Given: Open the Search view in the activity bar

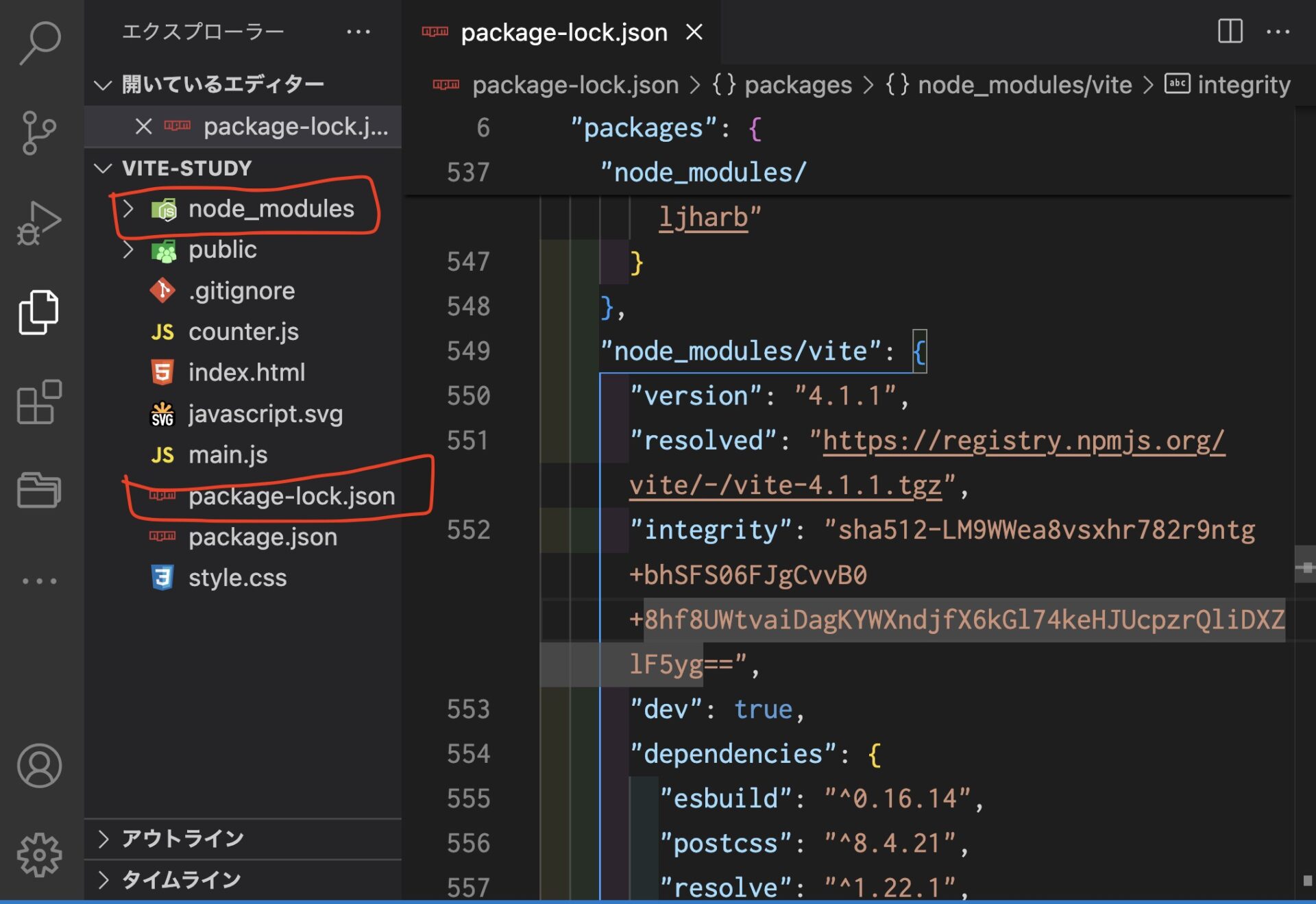Looking at the screenshot, I should click(x=38, y=42).
